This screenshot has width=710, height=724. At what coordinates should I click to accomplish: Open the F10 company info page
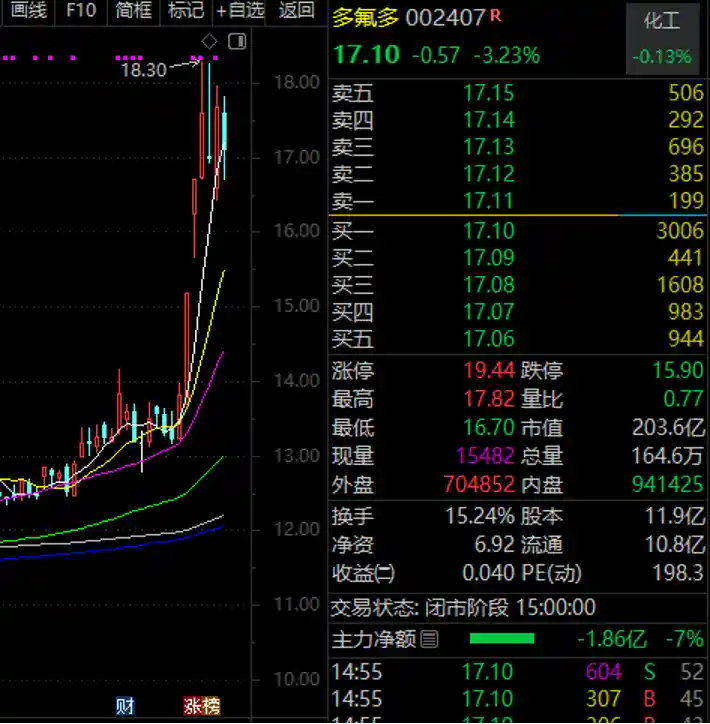[81, 11]
